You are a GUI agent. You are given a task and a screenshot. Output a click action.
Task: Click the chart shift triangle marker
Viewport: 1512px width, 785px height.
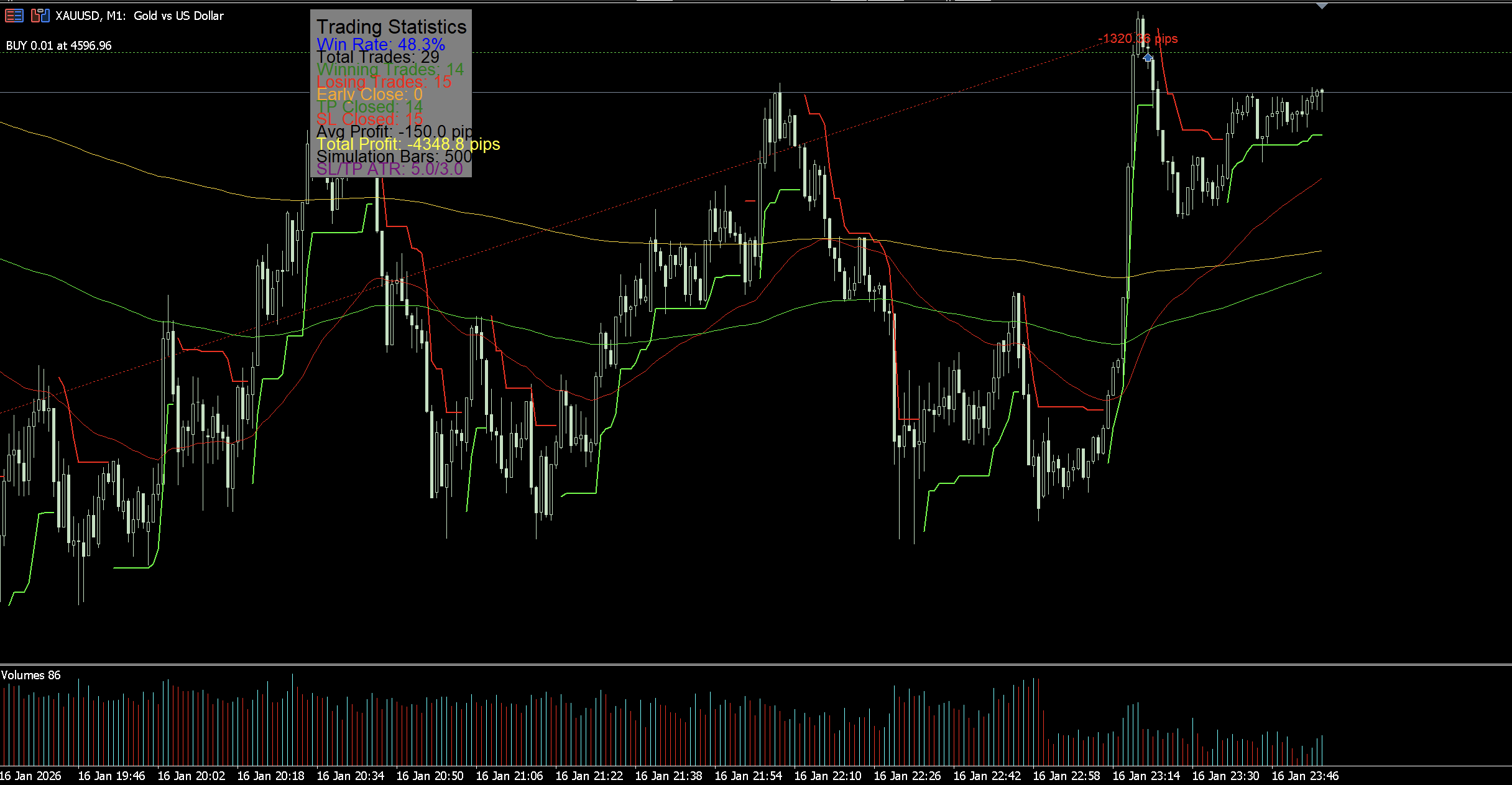coord(1322,6)
